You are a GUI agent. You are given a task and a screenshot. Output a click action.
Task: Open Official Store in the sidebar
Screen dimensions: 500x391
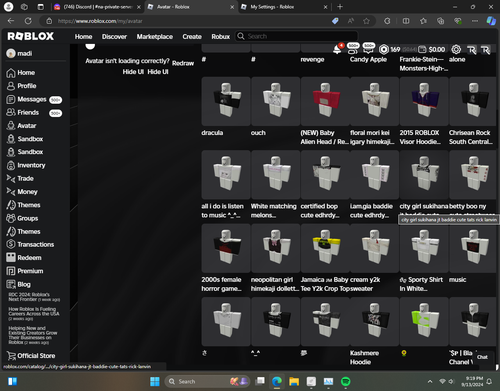31,356
